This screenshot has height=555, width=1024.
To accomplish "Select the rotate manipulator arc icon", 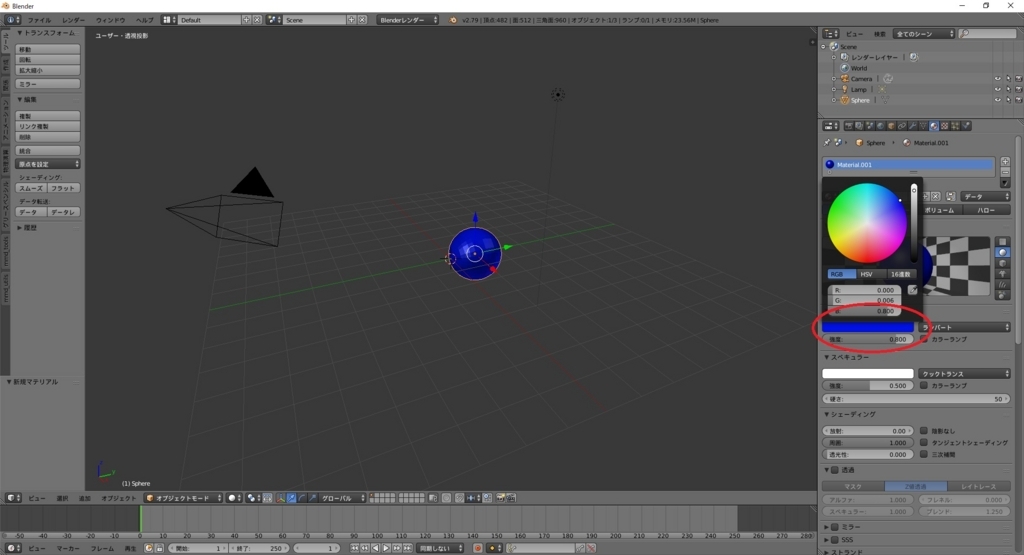I will pos(302,498).
